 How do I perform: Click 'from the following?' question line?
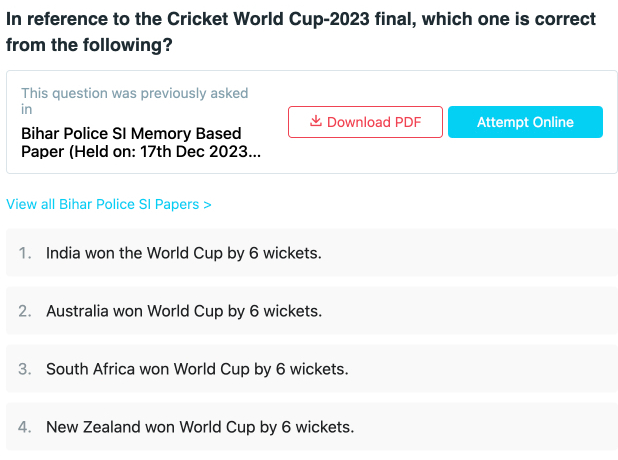point(89,45)
